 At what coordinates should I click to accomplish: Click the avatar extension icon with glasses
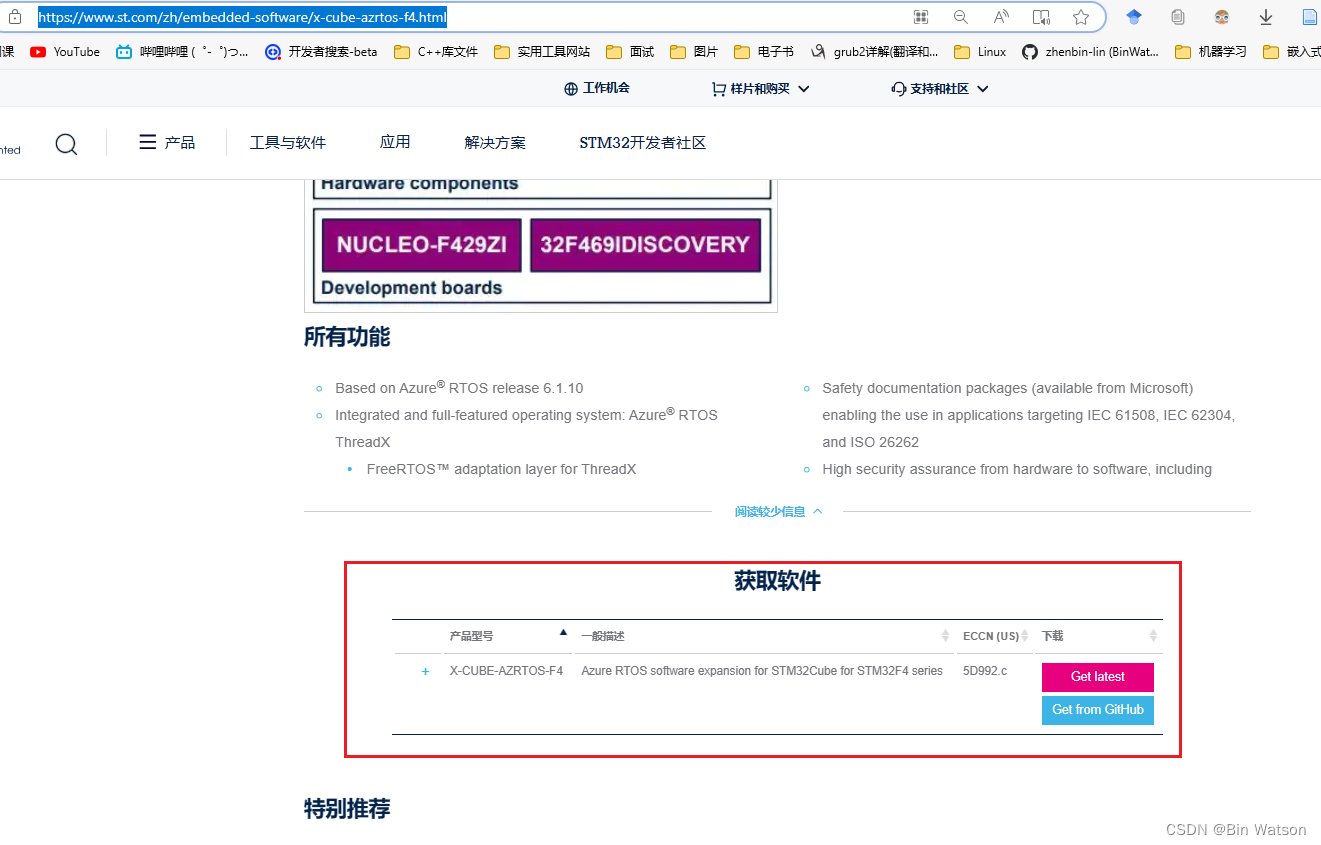pos(1222,17)
